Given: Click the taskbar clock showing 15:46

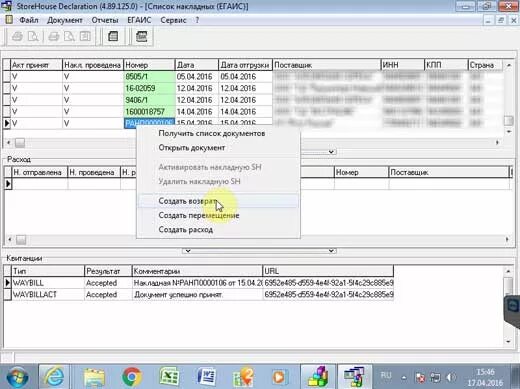Looking at the screenshot, I should click(x=485, y=372).
